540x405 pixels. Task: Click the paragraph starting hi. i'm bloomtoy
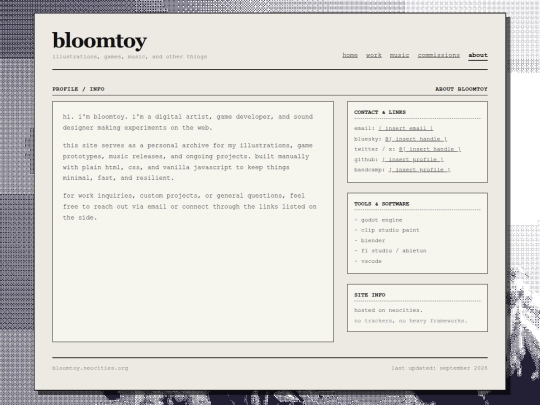coord(188,122)
